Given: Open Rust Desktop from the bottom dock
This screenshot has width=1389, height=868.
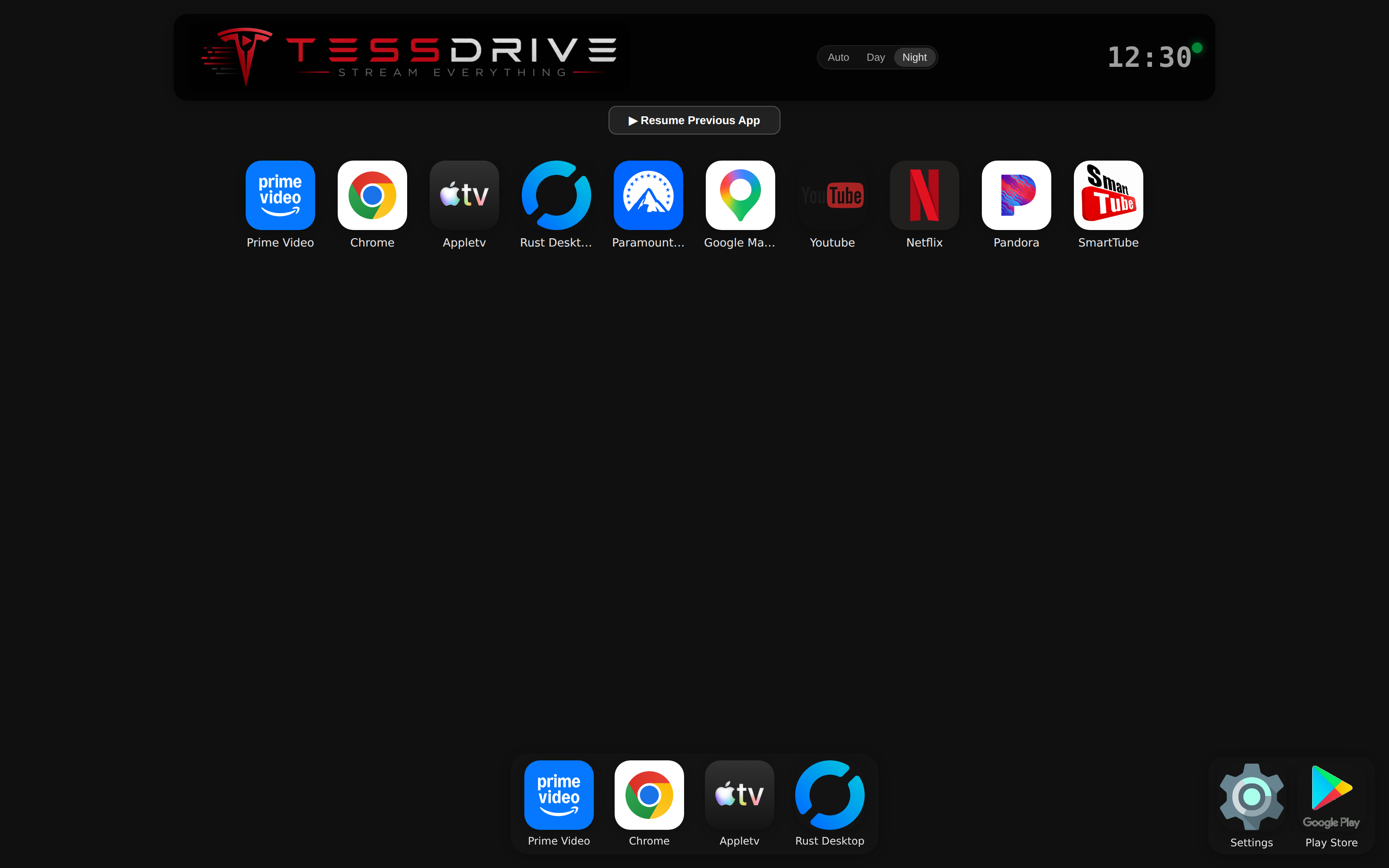Looking at the screenshot, I should pos(830,795).
